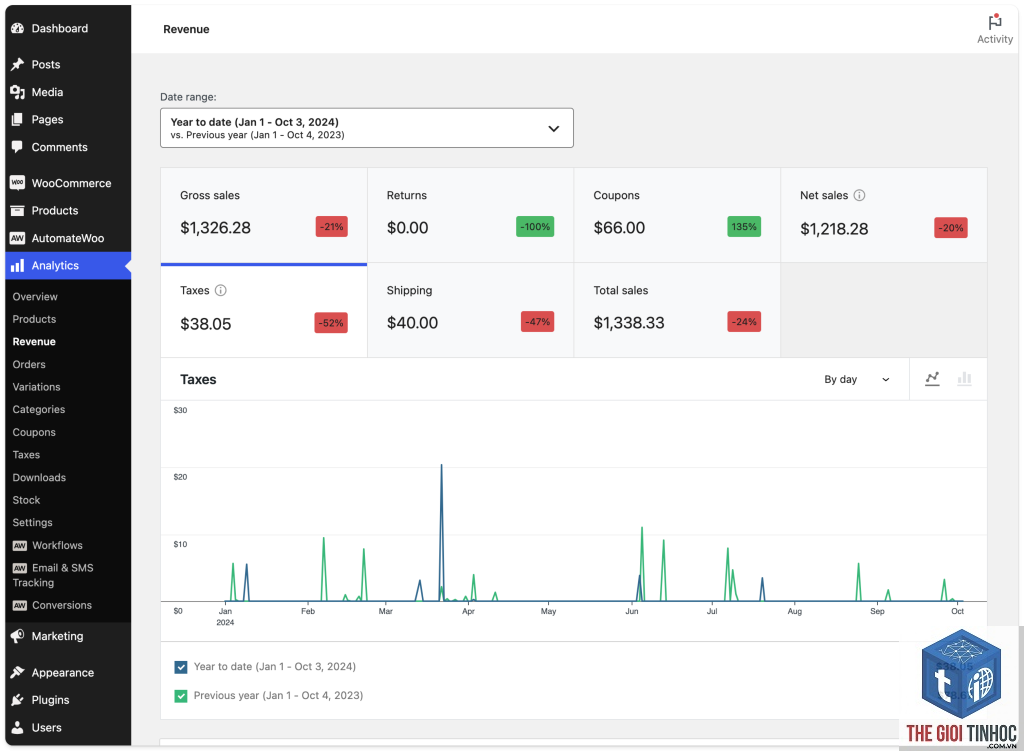Toggle Previous year series checkbox
1024x751 pixels.
pyautogui.click(x=181, y=696)
